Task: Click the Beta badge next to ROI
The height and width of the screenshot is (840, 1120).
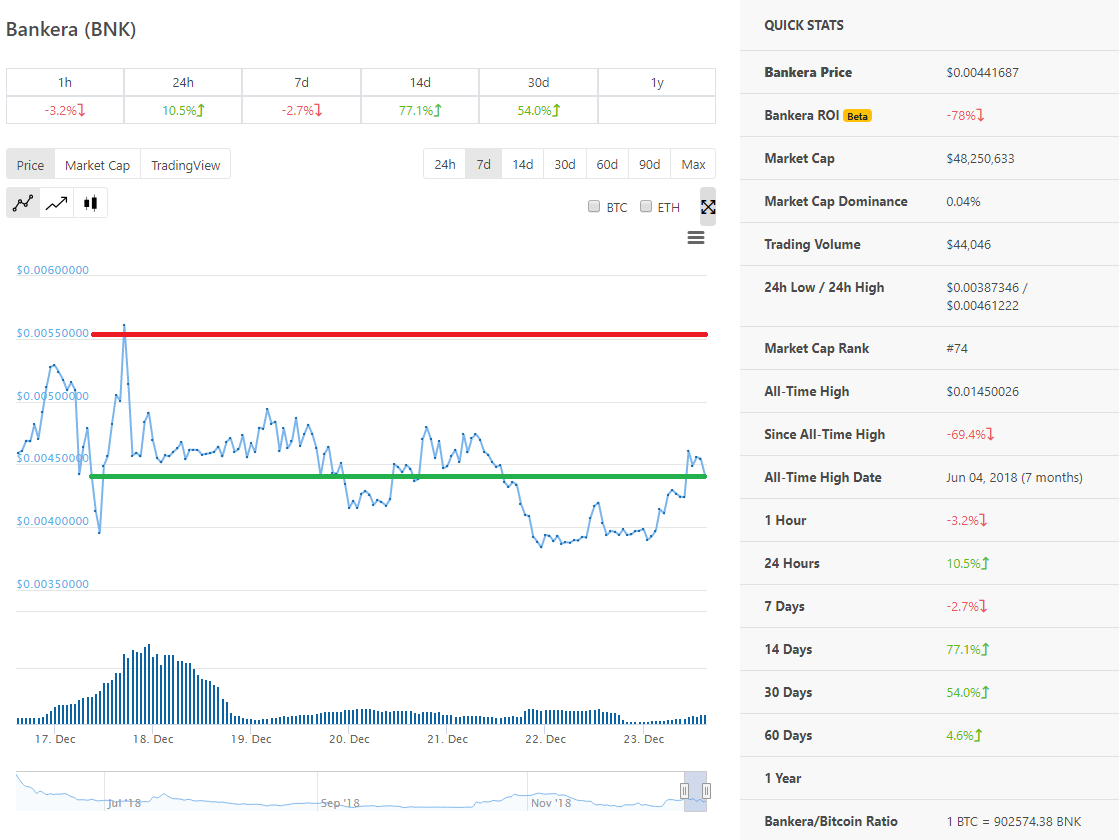Action: click(x=857, y=116)
